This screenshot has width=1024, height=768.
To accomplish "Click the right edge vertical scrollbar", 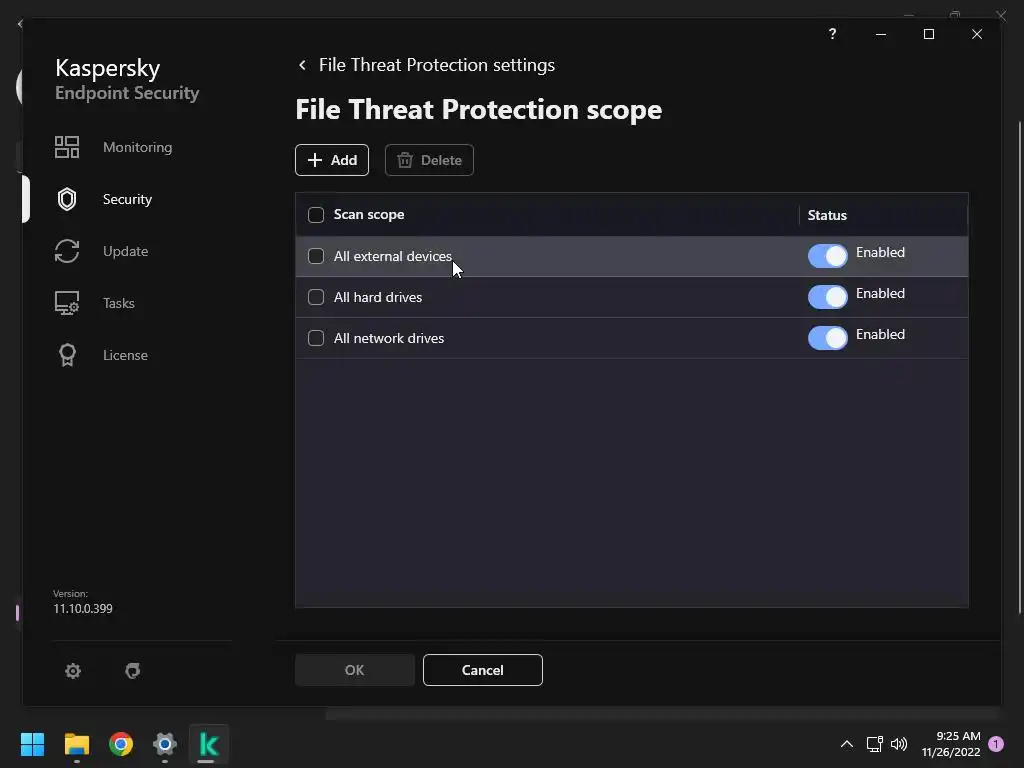I will 1019,366.
